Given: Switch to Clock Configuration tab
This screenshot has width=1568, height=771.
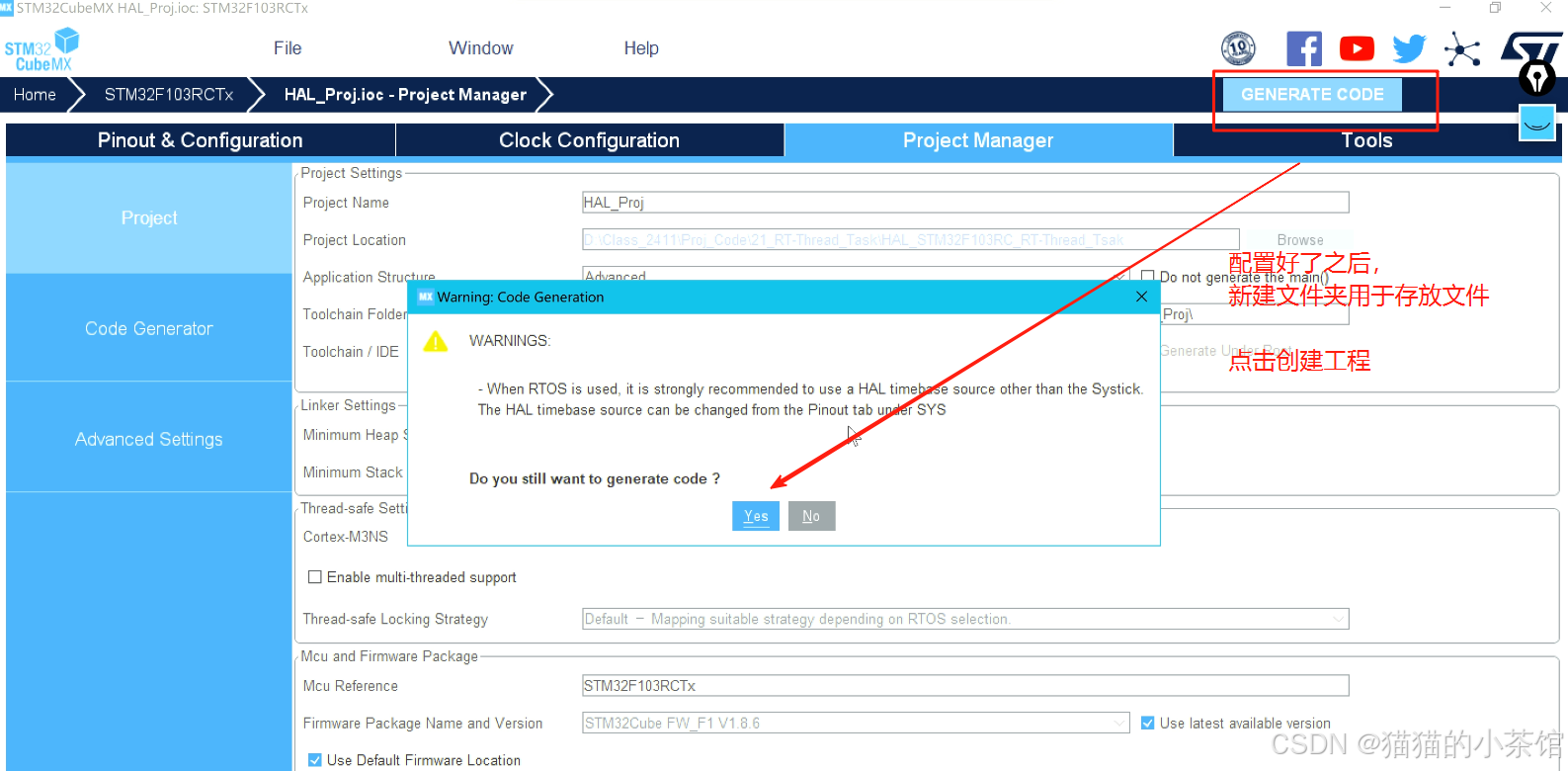Looking at the screenshot, I should (590, 140).
